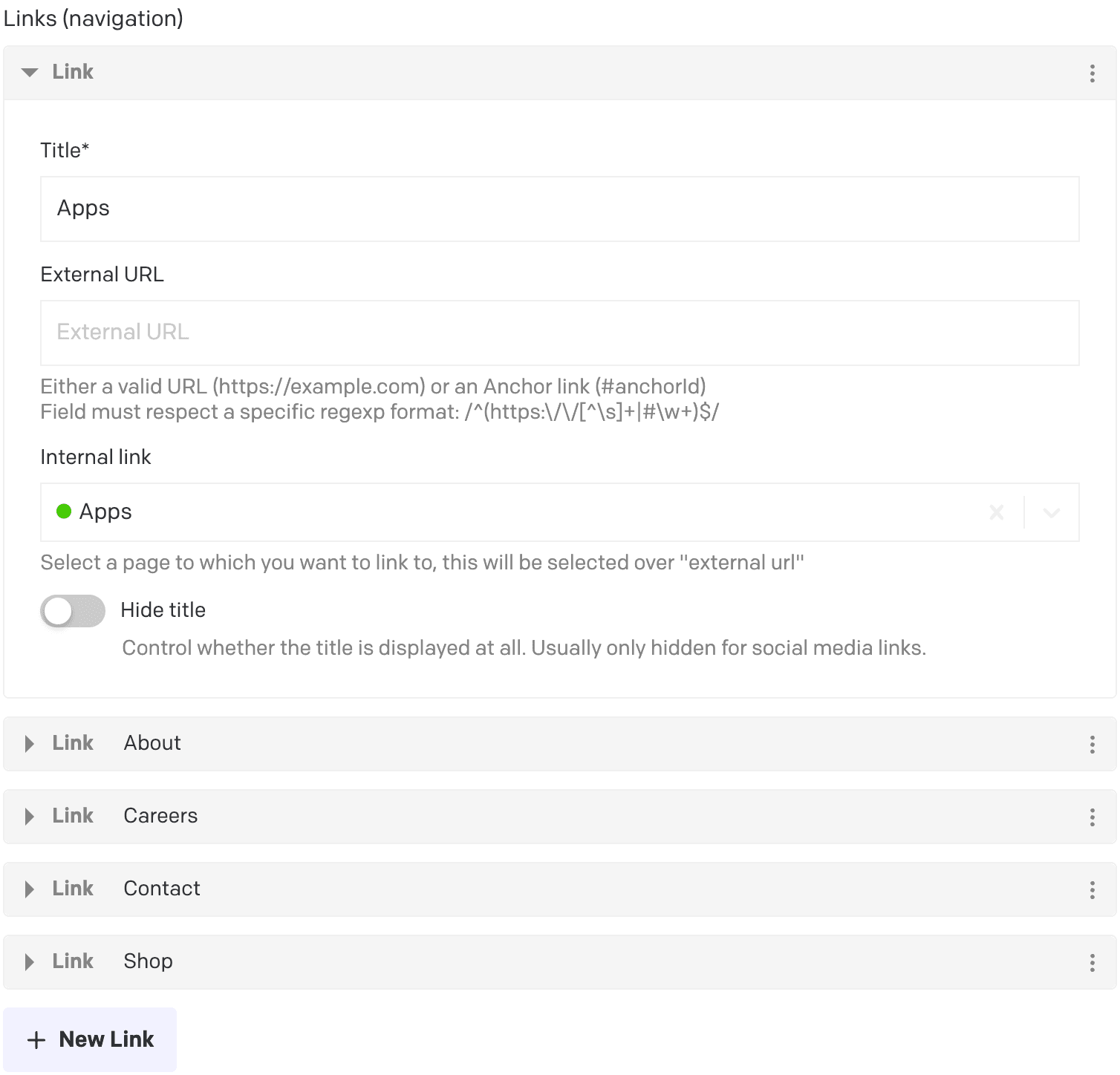Open three-dot menu on Contact link row

(x=1092, y=889)
